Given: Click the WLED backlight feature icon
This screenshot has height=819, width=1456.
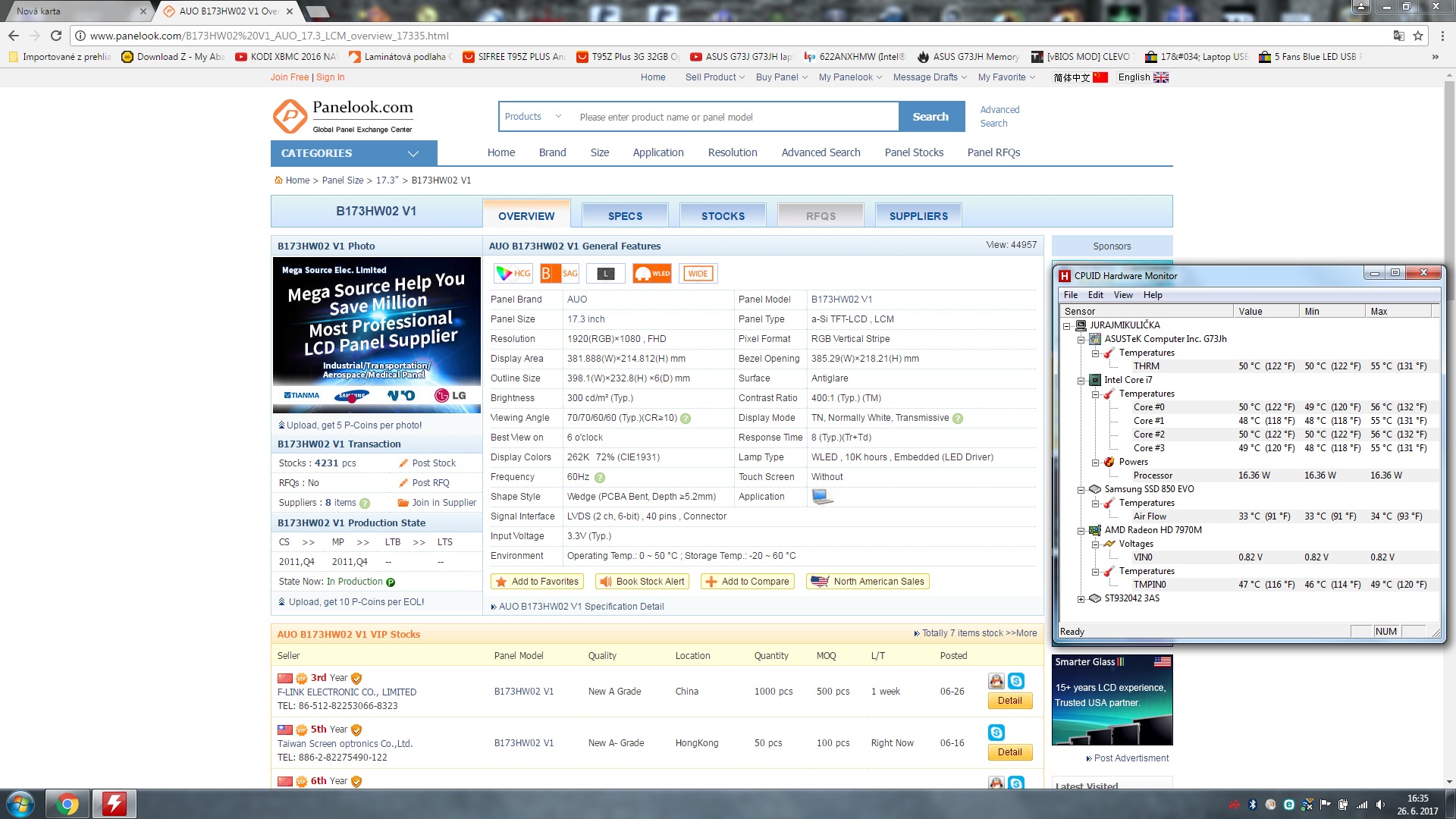Looking at the screenshot, I should (x=652, y=274).
